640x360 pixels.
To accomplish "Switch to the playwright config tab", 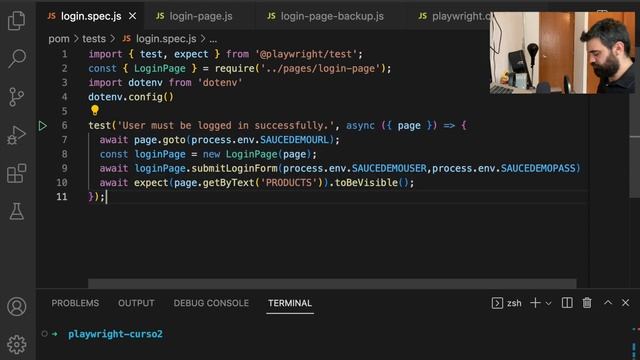I will pyautogui.click(x=454, y=16).
